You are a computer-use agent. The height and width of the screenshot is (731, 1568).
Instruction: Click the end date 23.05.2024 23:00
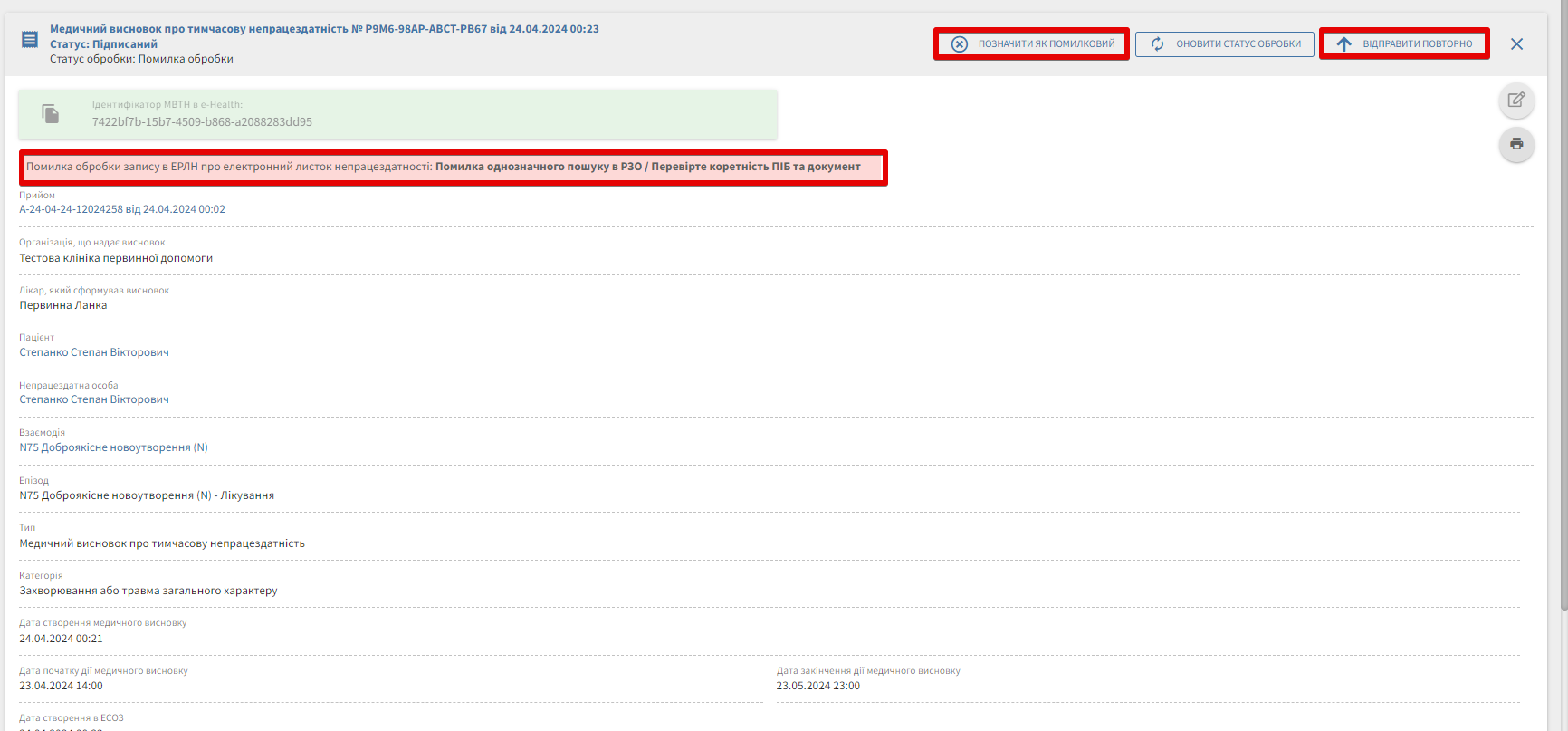tap(817, 686)
